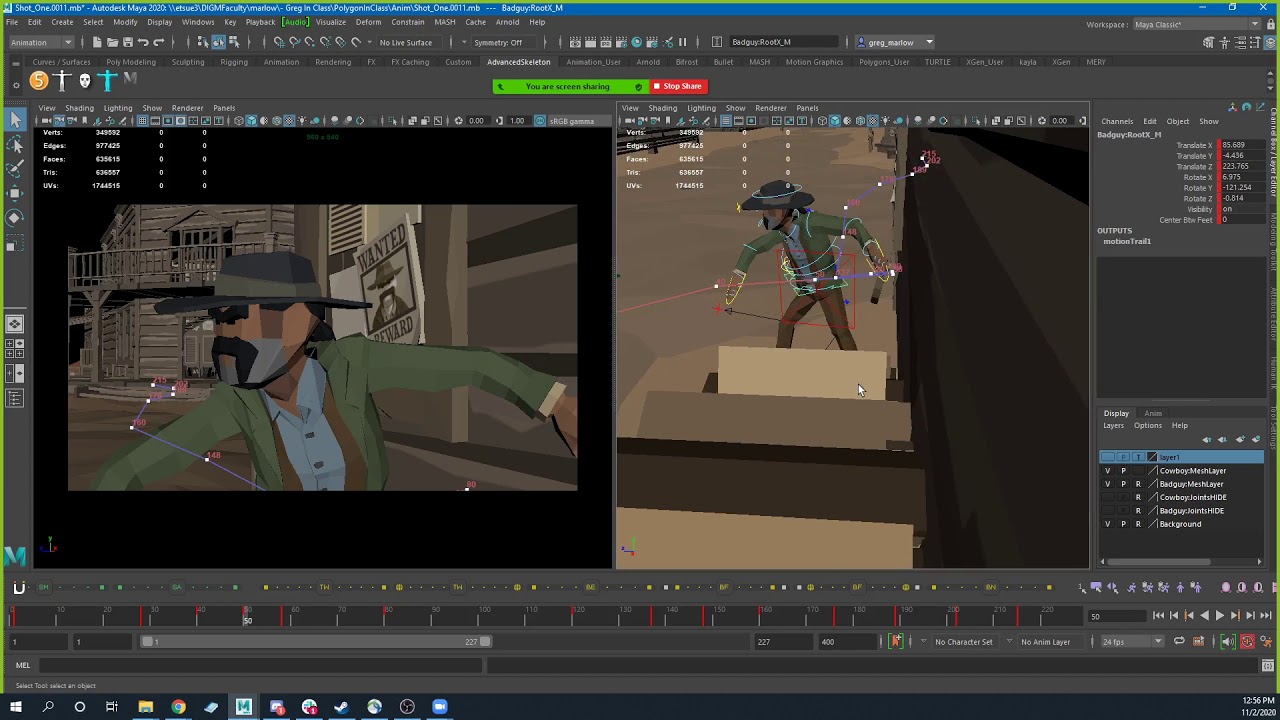Click the Stop Share button
Image resolution: width=1280 pixels, height=720 pixels.
(678, 86)
